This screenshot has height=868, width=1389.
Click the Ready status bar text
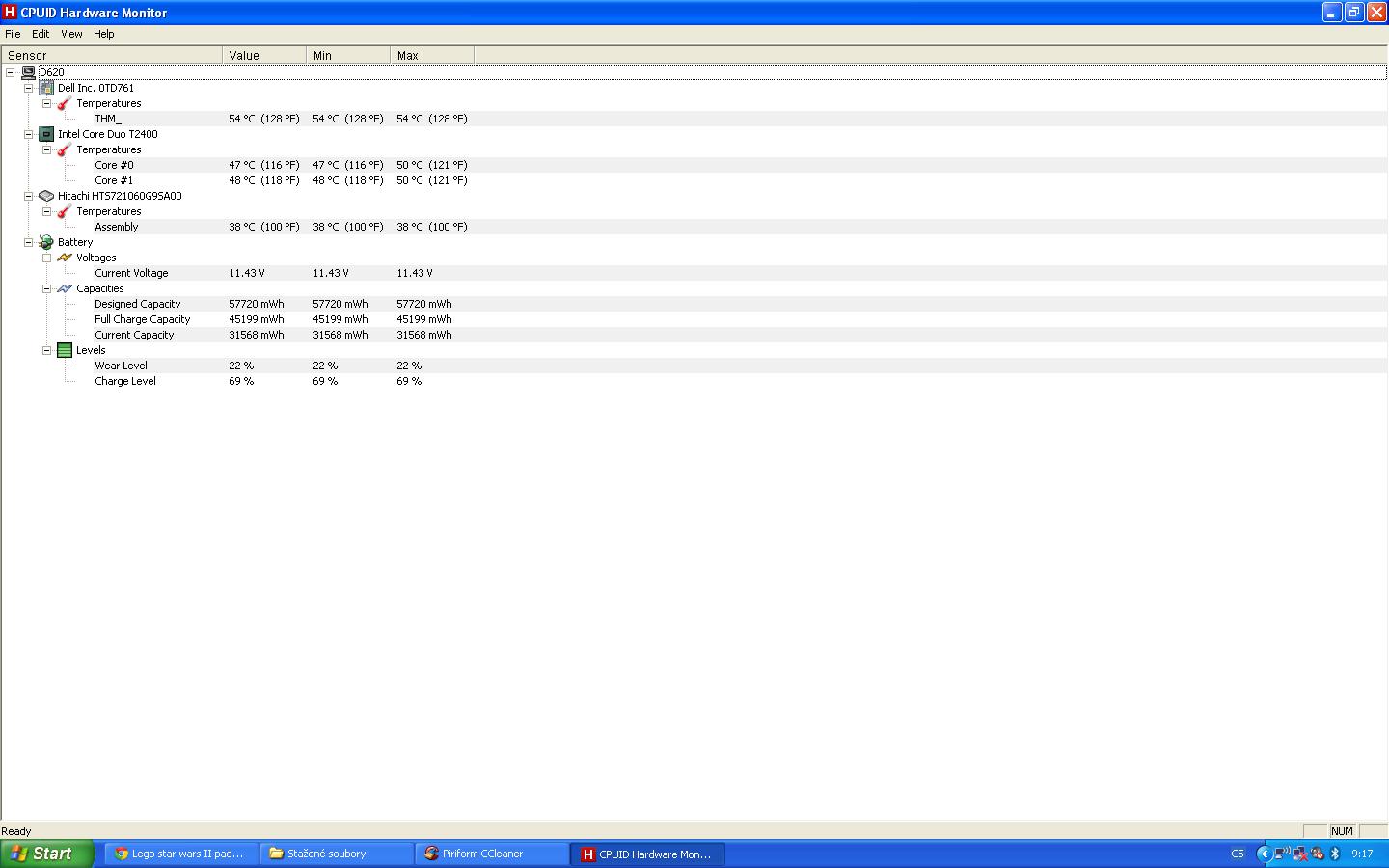[16, 831]
